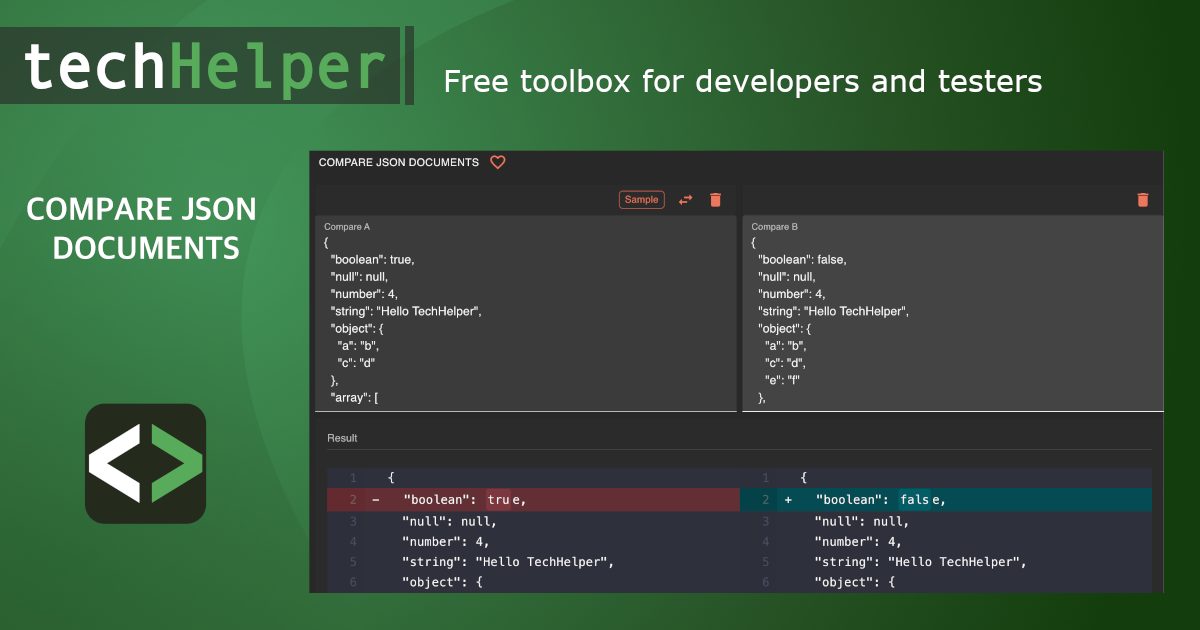The image size is (1200, 630).
Task: Click the code brackets logo icon
Action: click(145, 463)
